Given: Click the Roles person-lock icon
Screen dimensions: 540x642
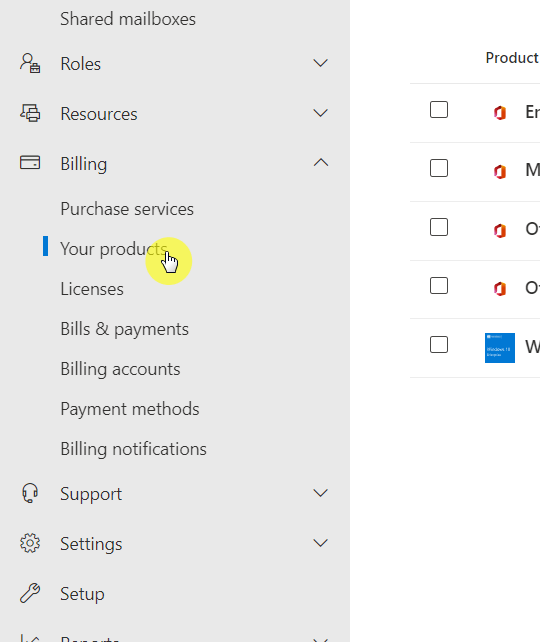Looking at the screenshot, I should click(x=30, y=63).
